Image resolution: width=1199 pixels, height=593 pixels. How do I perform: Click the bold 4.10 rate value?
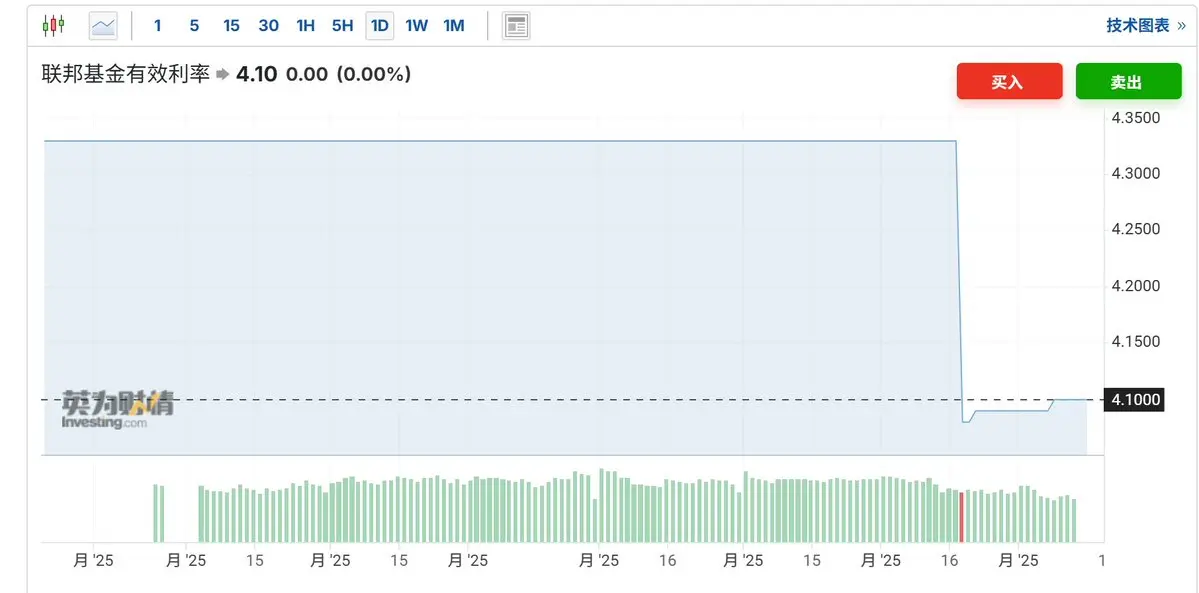click(x=256, y=74)
